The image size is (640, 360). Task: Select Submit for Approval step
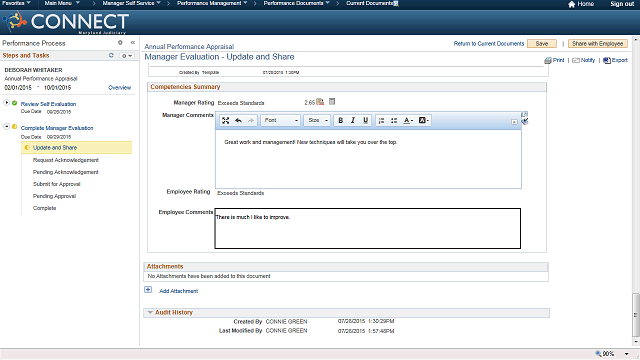(57, 184)
